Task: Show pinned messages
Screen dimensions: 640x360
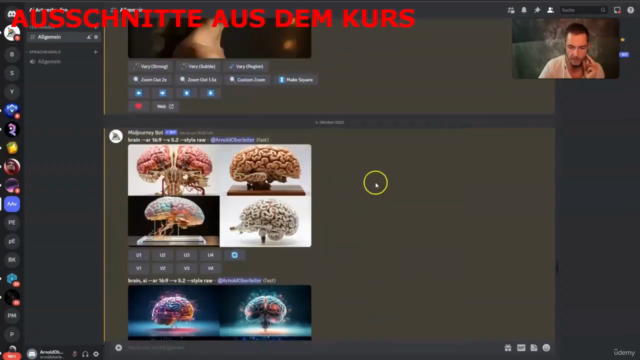Action: (537, 10)
